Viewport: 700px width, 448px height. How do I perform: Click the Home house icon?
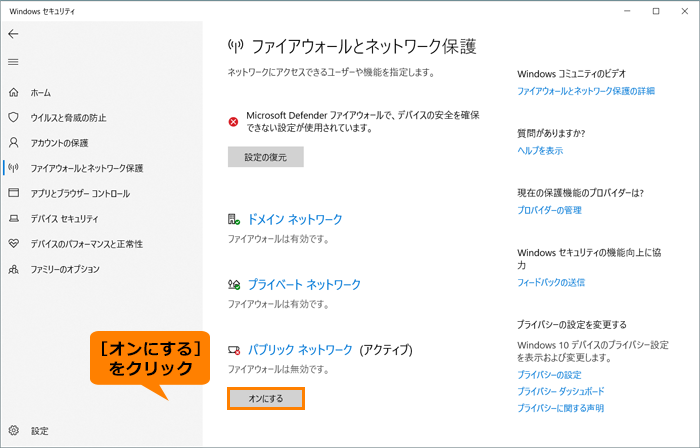pyautogui.click(x=14, y=92)
